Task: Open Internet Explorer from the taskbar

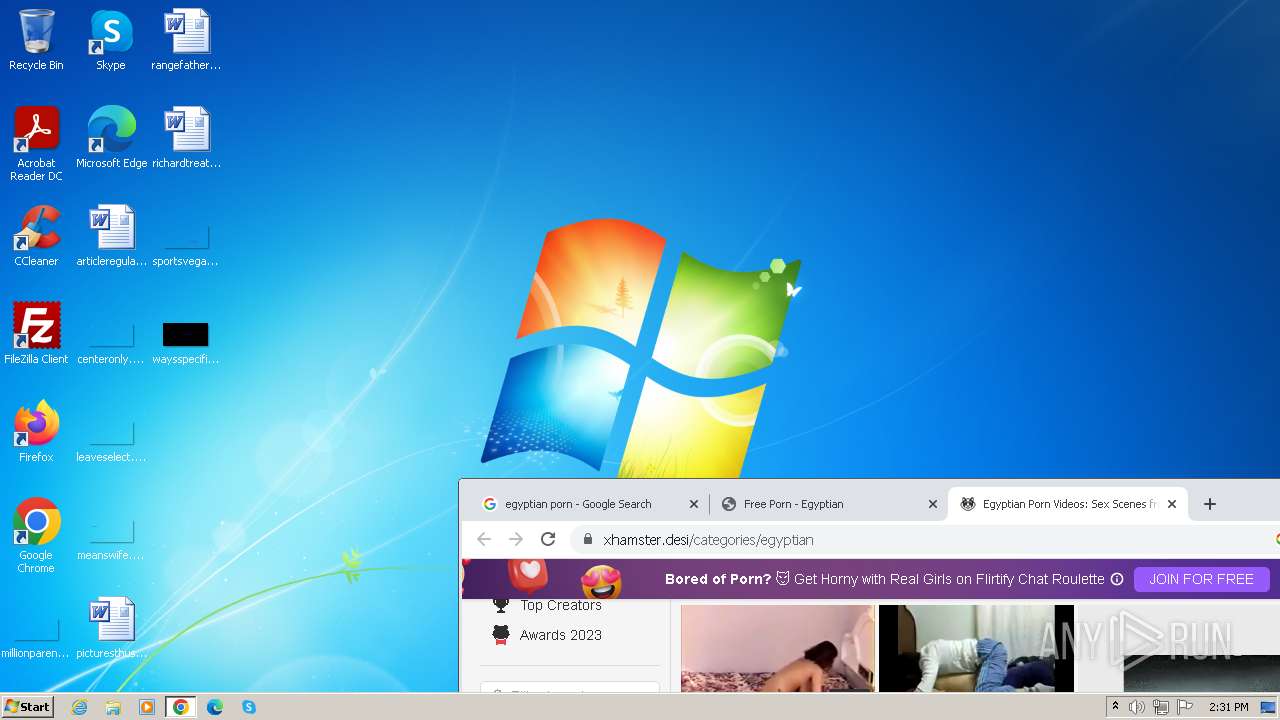Action: tap(80, 707)
